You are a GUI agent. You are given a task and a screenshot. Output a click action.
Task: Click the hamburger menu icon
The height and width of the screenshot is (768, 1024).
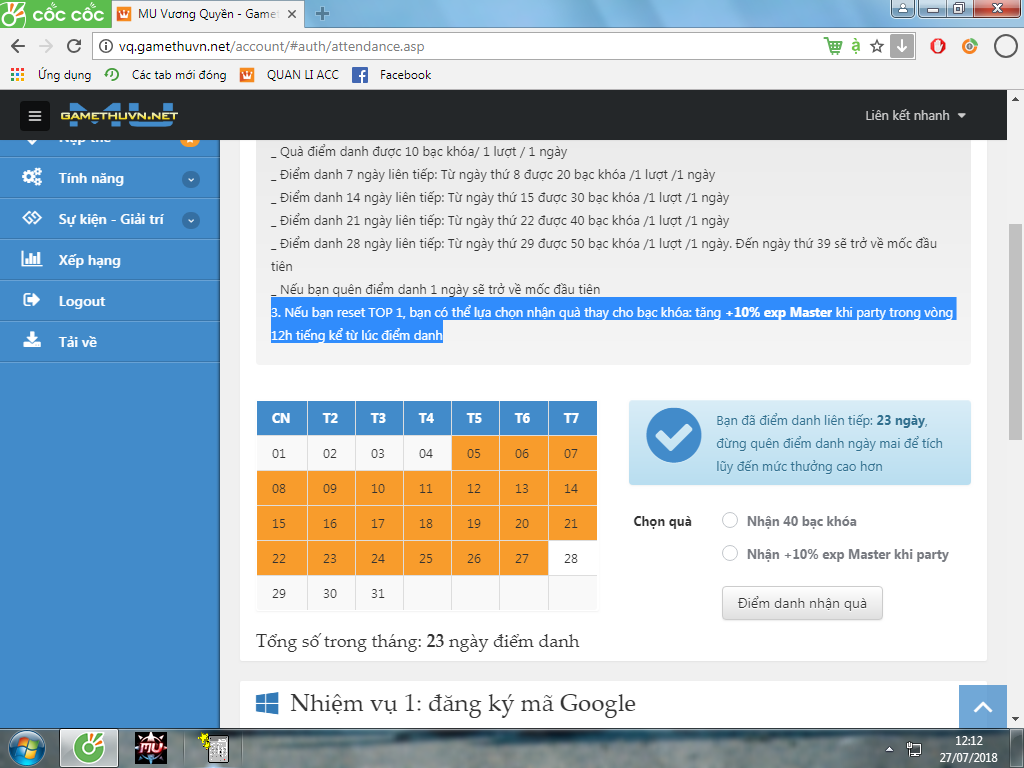pos(35,116)
